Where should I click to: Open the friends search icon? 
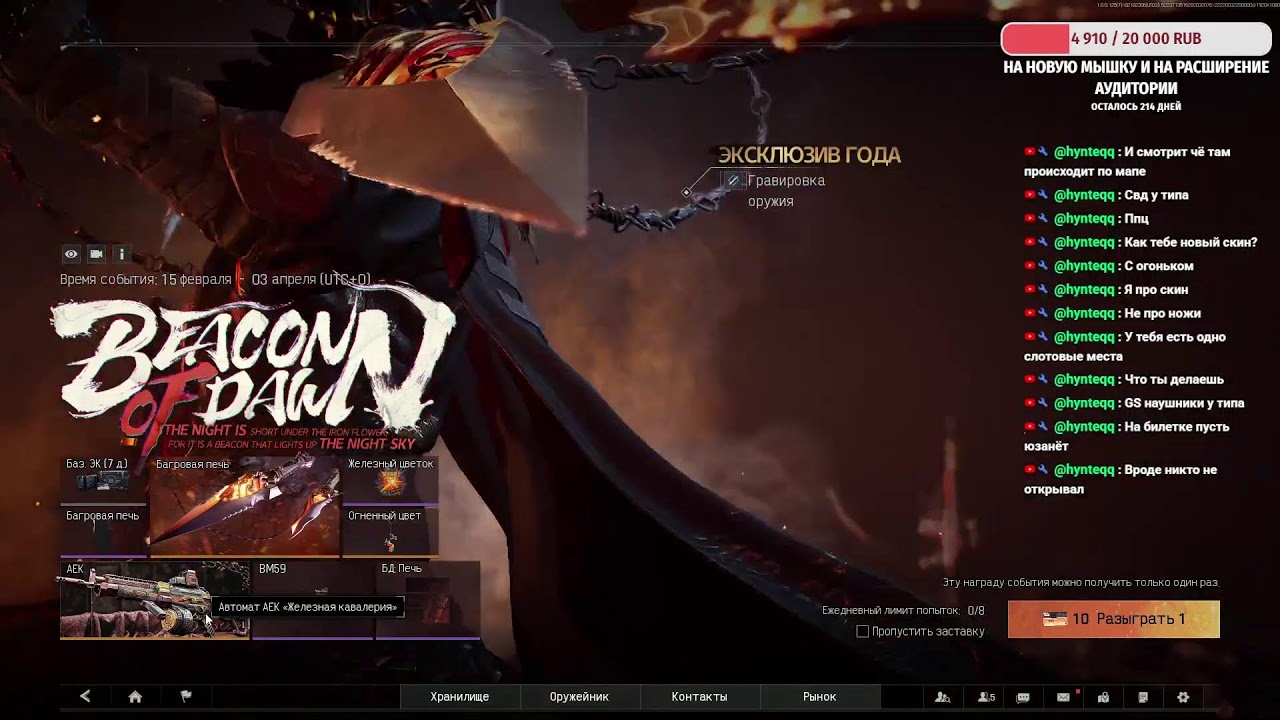[x=942, y=697]
